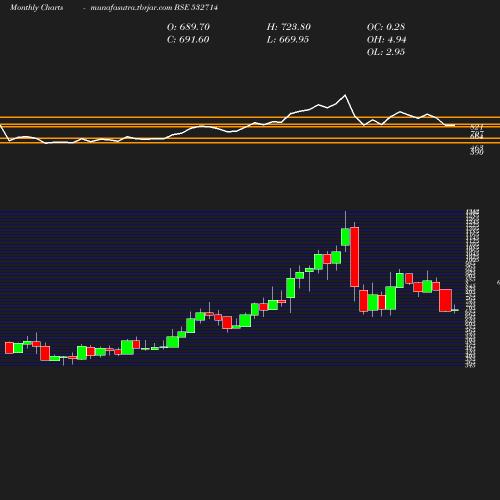500x500 pixels.
Task: Select the close value C: 691.60
Action: [x=188, y=39]
